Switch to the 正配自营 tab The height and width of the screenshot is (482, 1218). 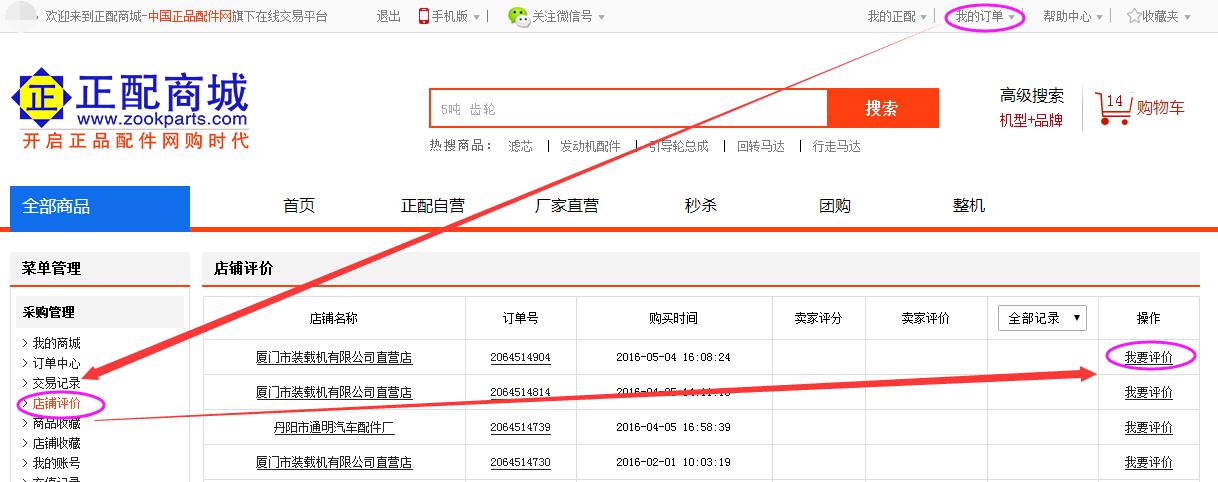pos(433,206)
